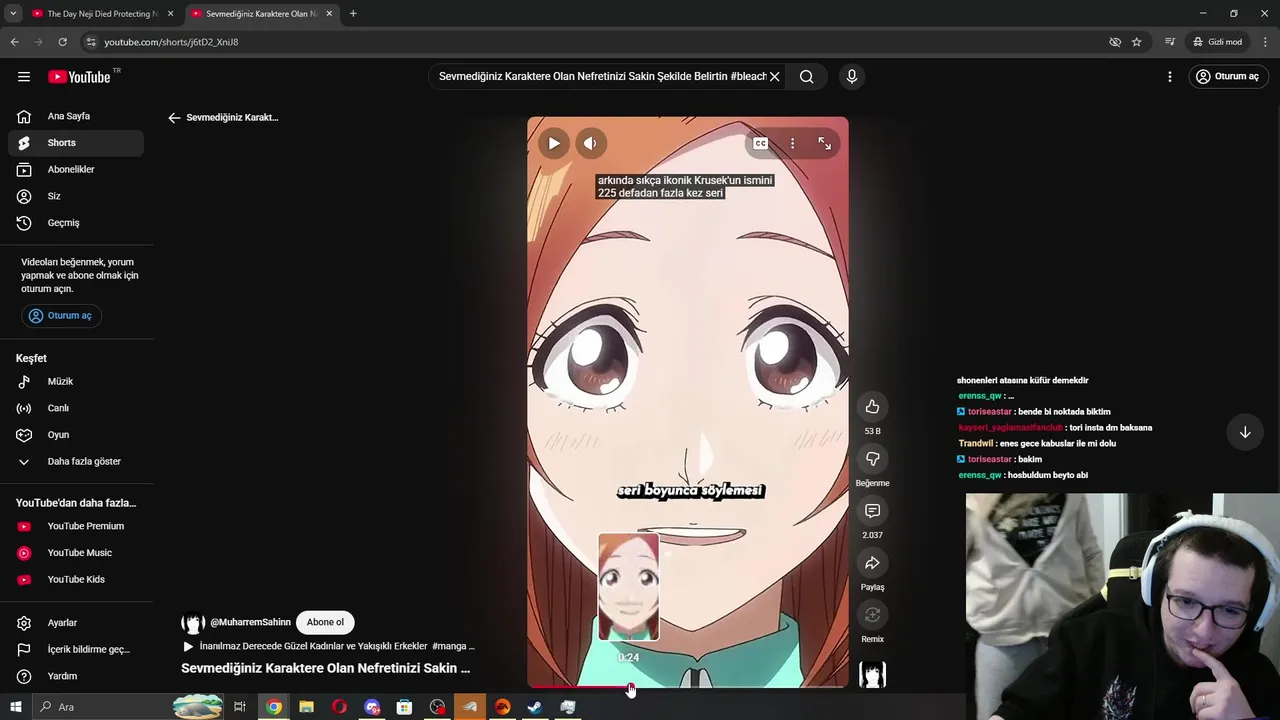Open Discord from the taskbar
This screenshot has width=1280, height=720.
click(372, 707)
